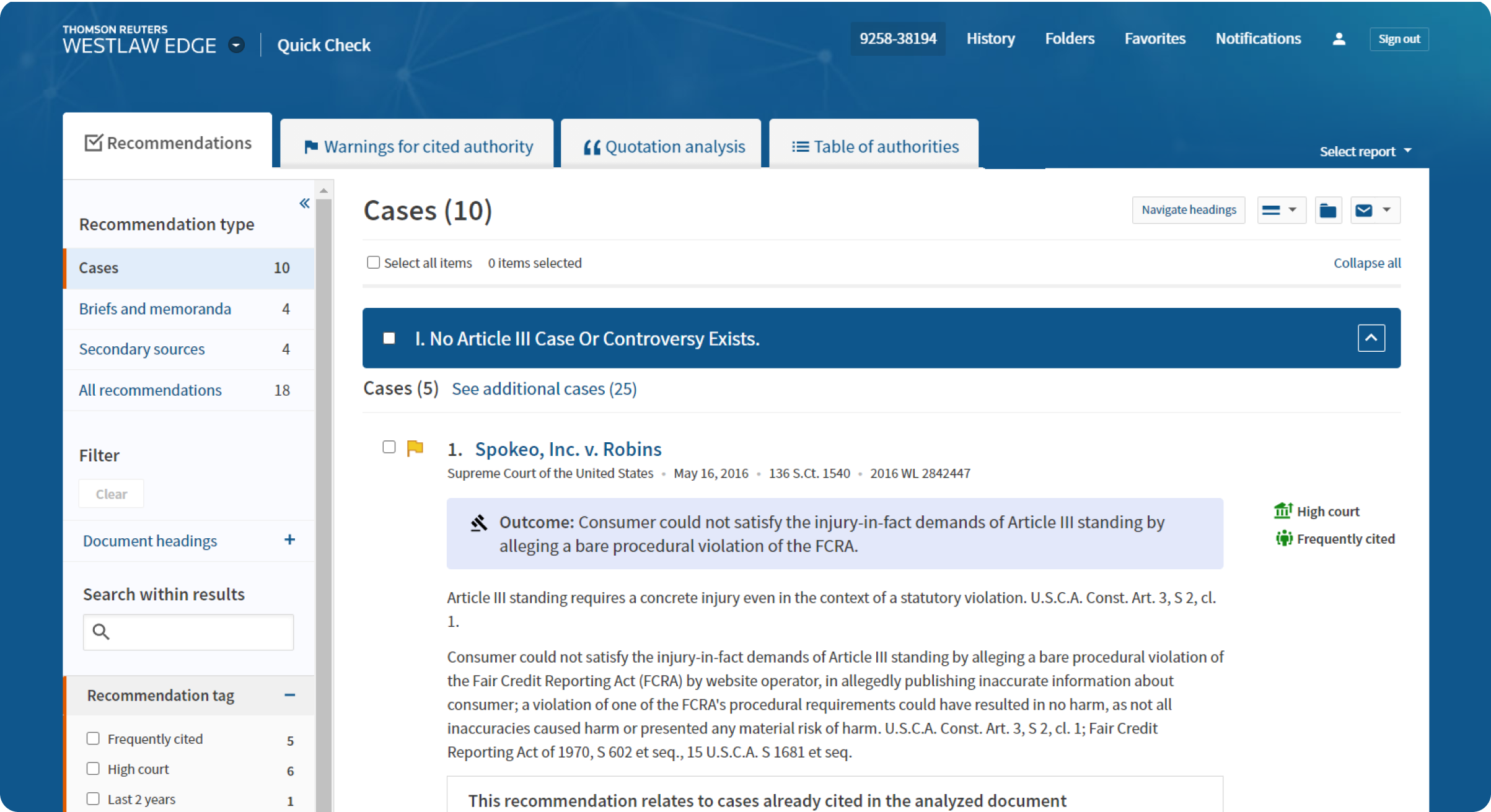Click the Navigate headings button

pos(1188,210)
